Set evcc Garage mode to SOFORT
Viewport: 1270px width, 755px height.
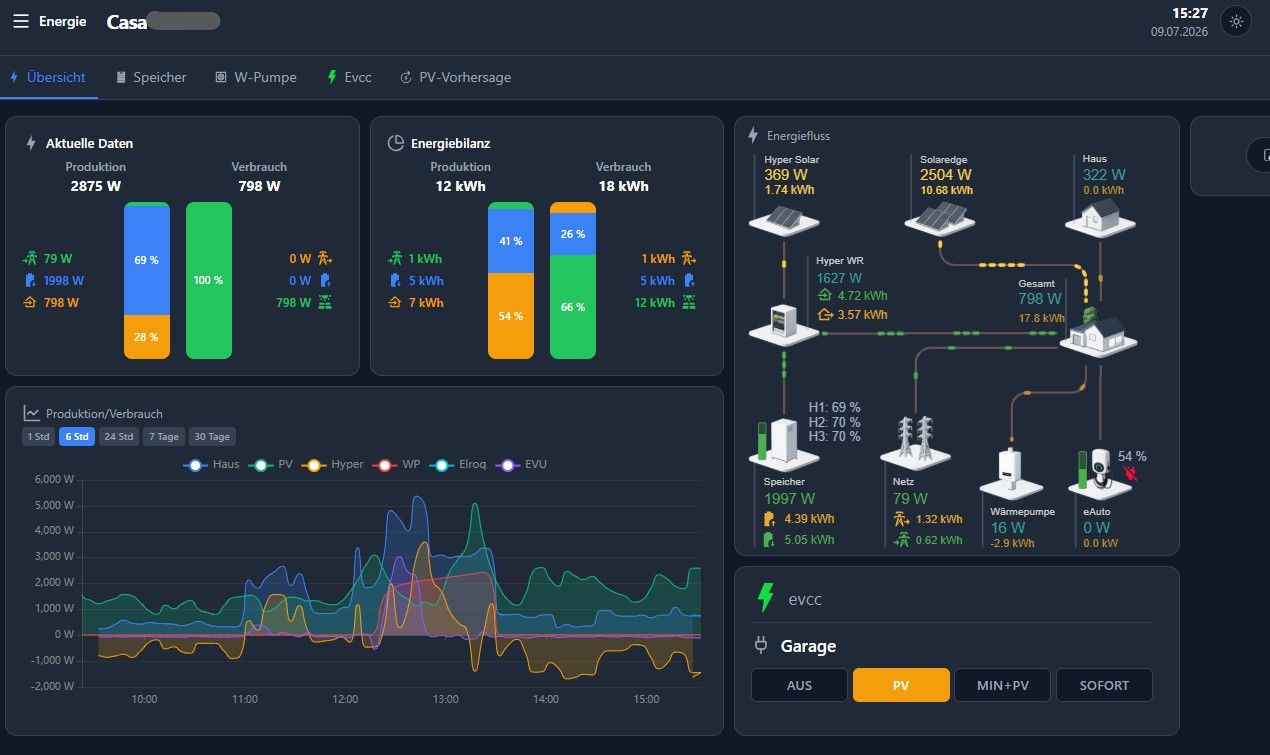click(x=1104, y=685)
